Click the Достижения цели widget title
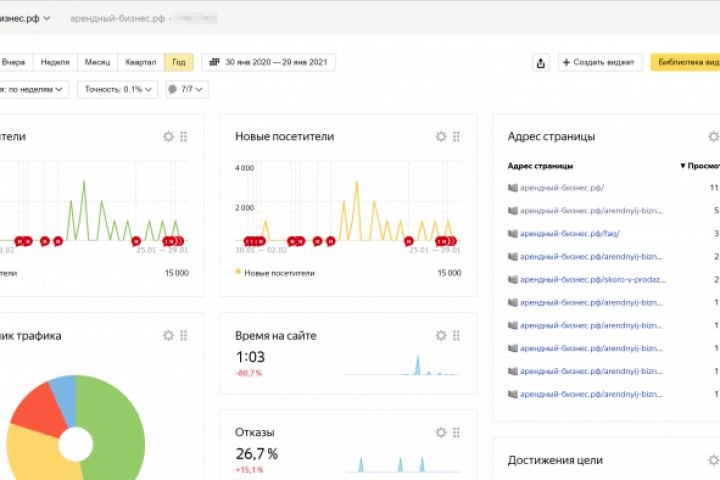This screenshot has width=720, height=480. [x=555, y=460]
